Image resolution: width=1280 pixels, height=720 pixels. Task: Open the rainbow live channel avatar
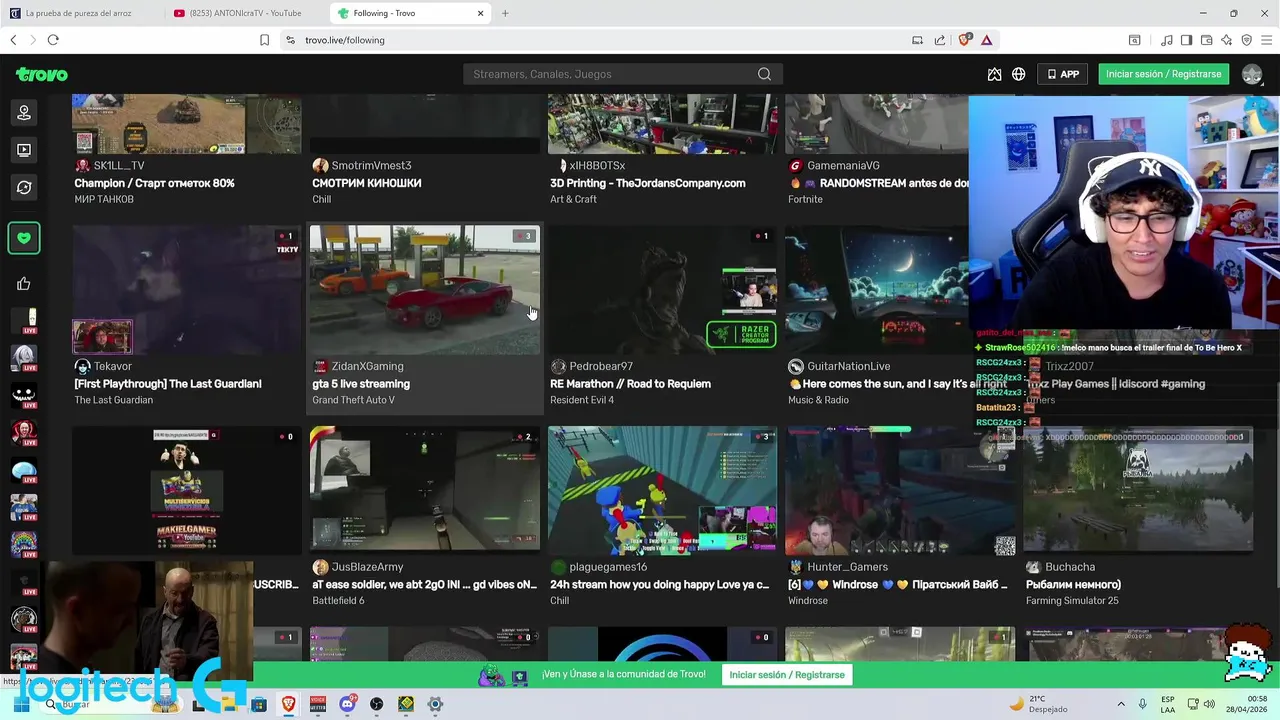coord(24,545)
